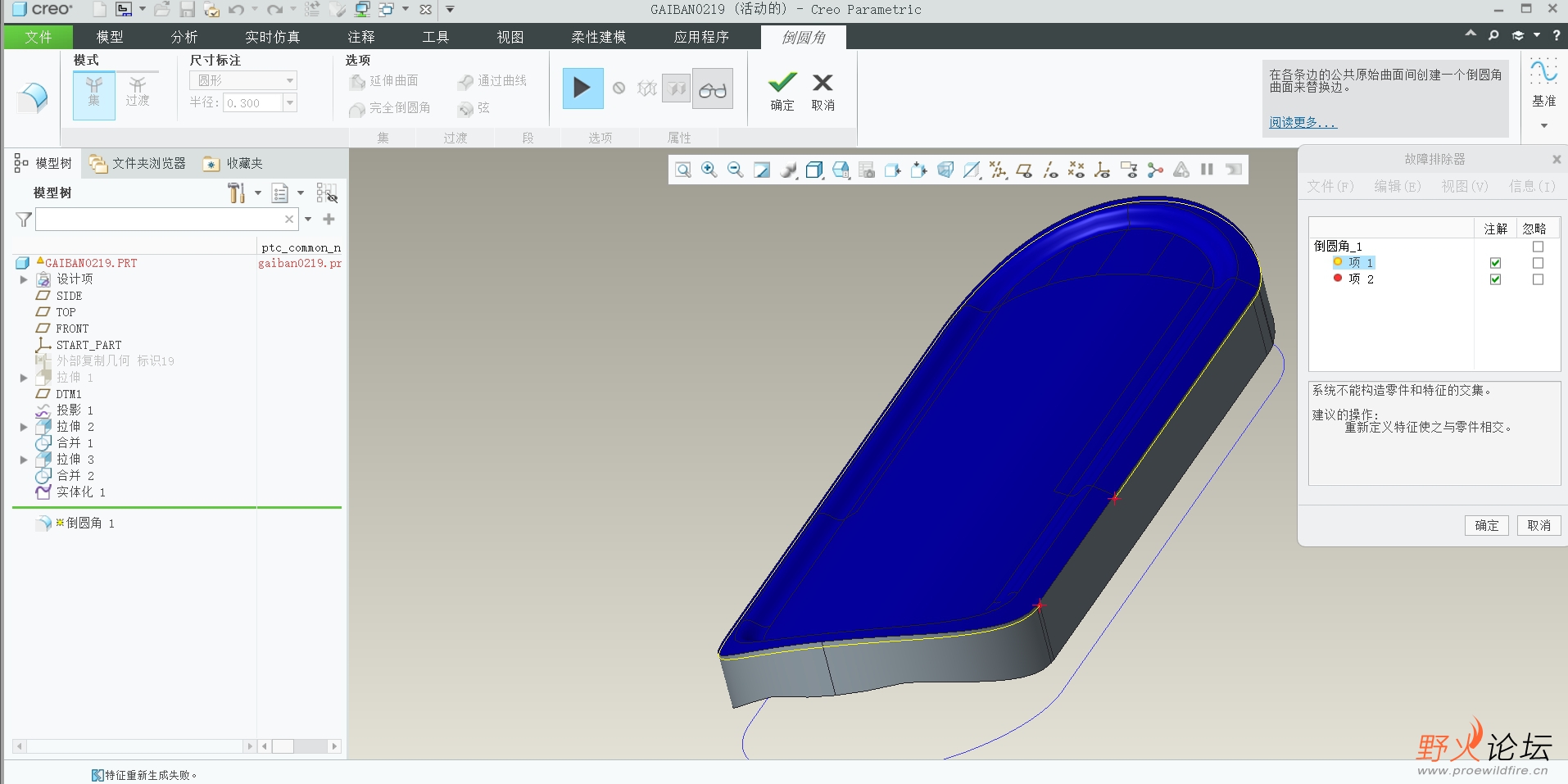Click 确定 button in troubleshooter dialog

point(1487,525)
